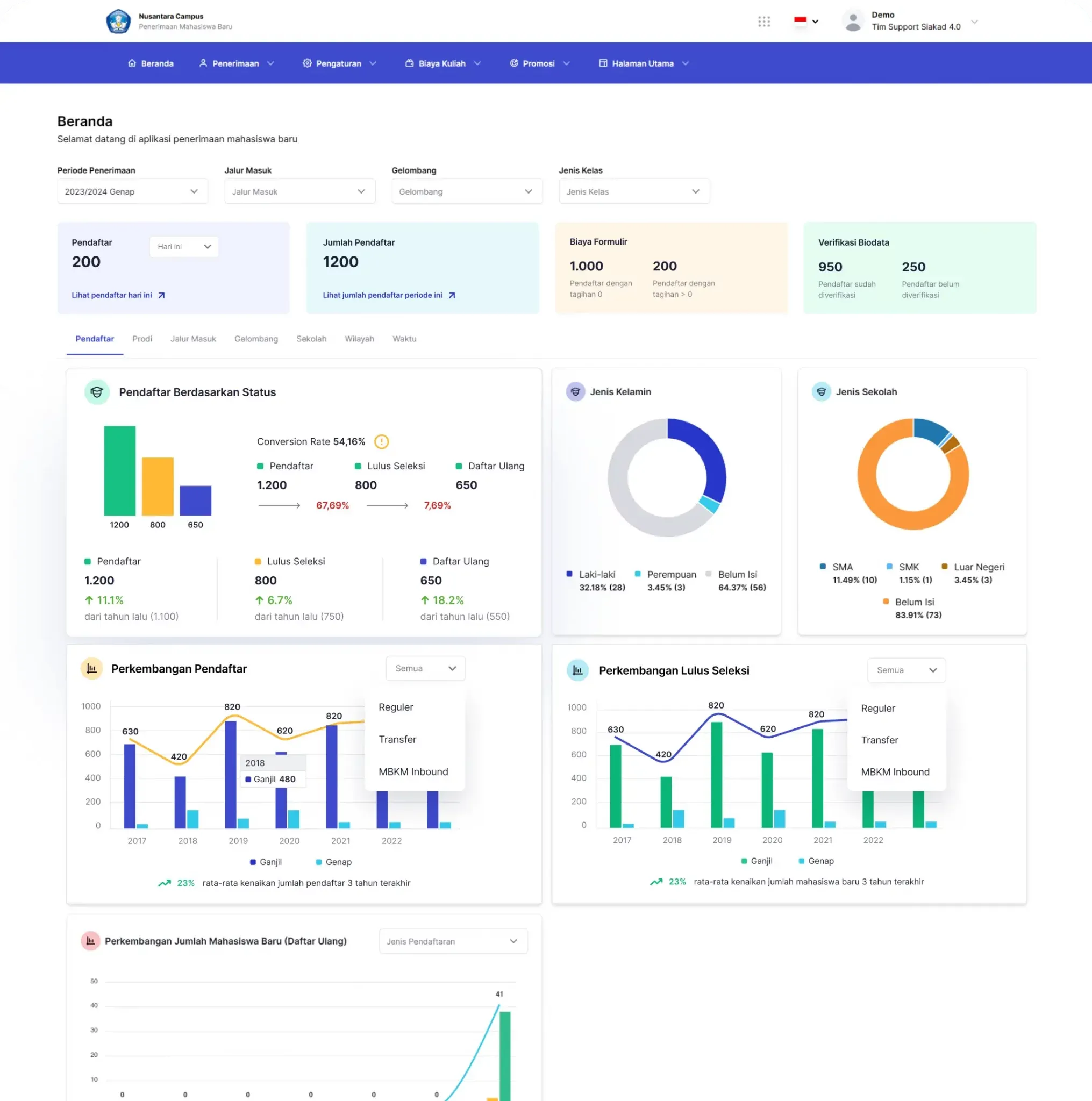Click the Indonesian flag language icon

click(x=800, y=21)
